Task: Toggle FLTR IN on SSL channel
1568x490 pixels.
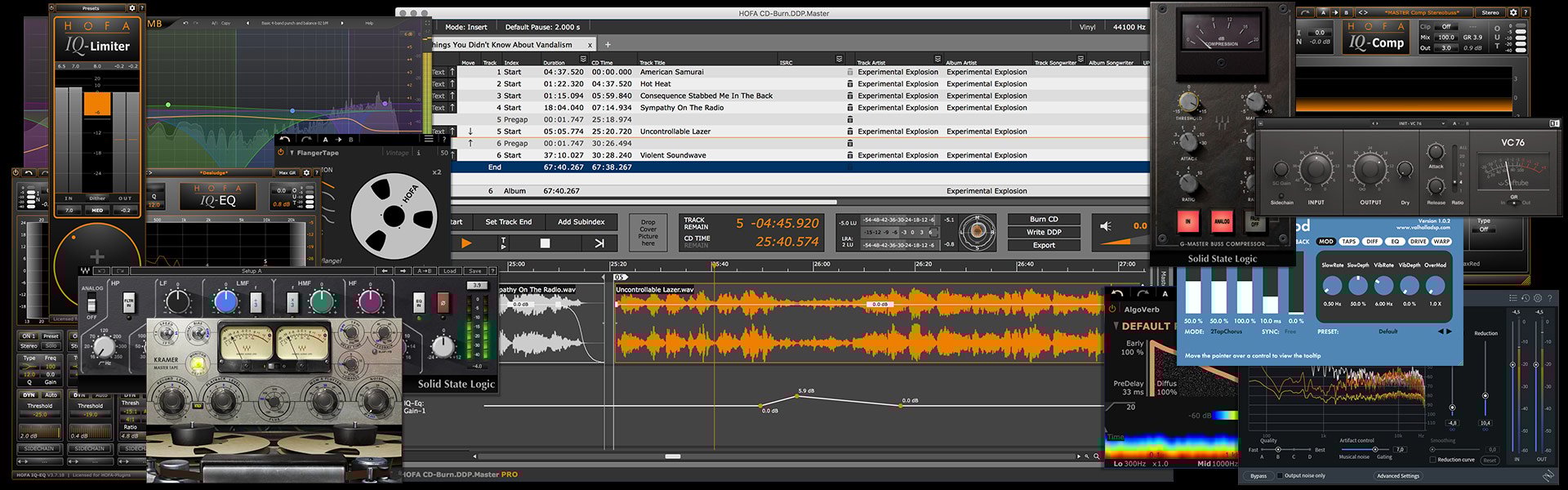Action: [x=128, y=302]
